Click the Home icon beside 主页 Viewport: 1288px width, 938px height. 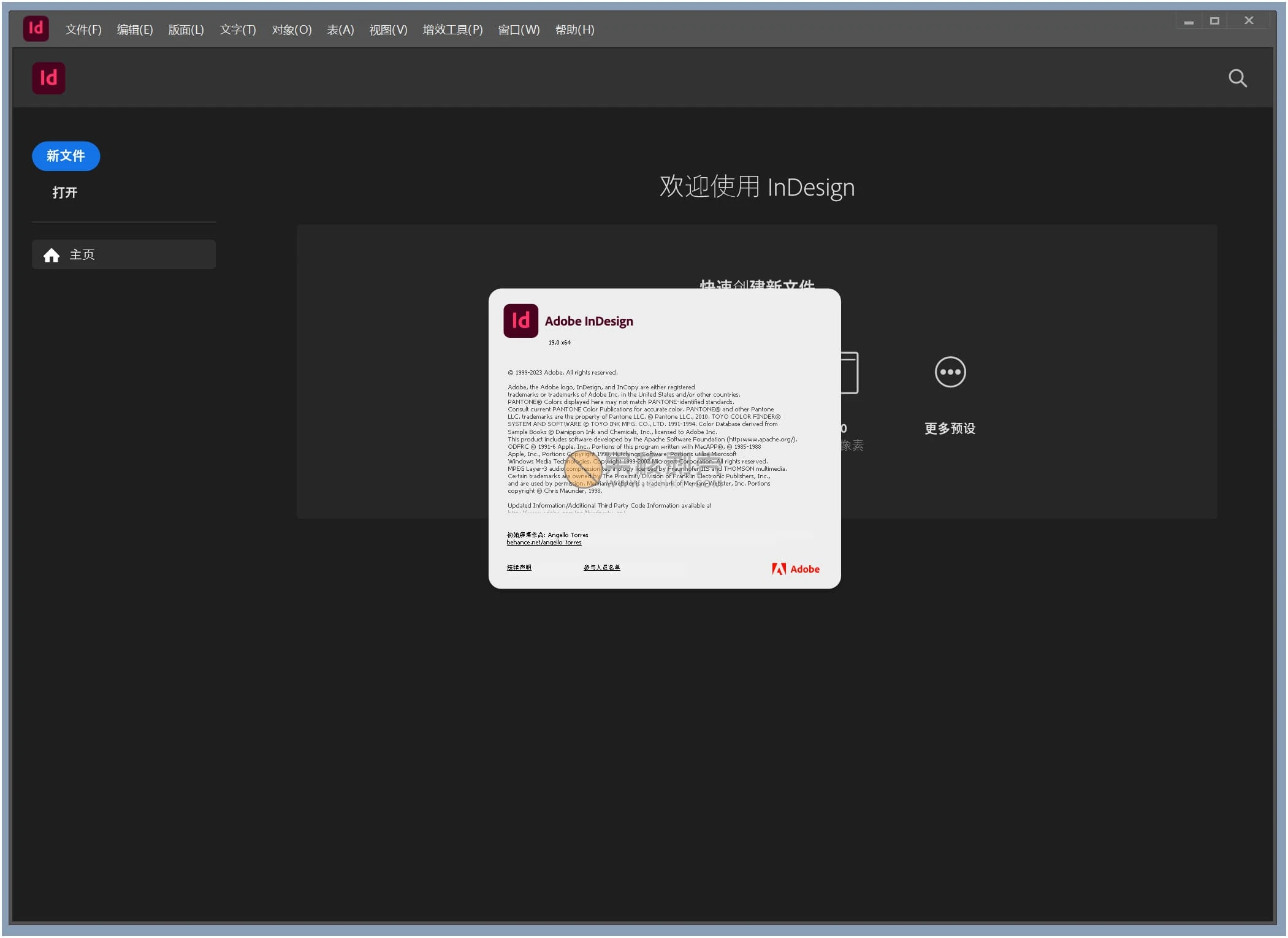click(x=51, y=254)
